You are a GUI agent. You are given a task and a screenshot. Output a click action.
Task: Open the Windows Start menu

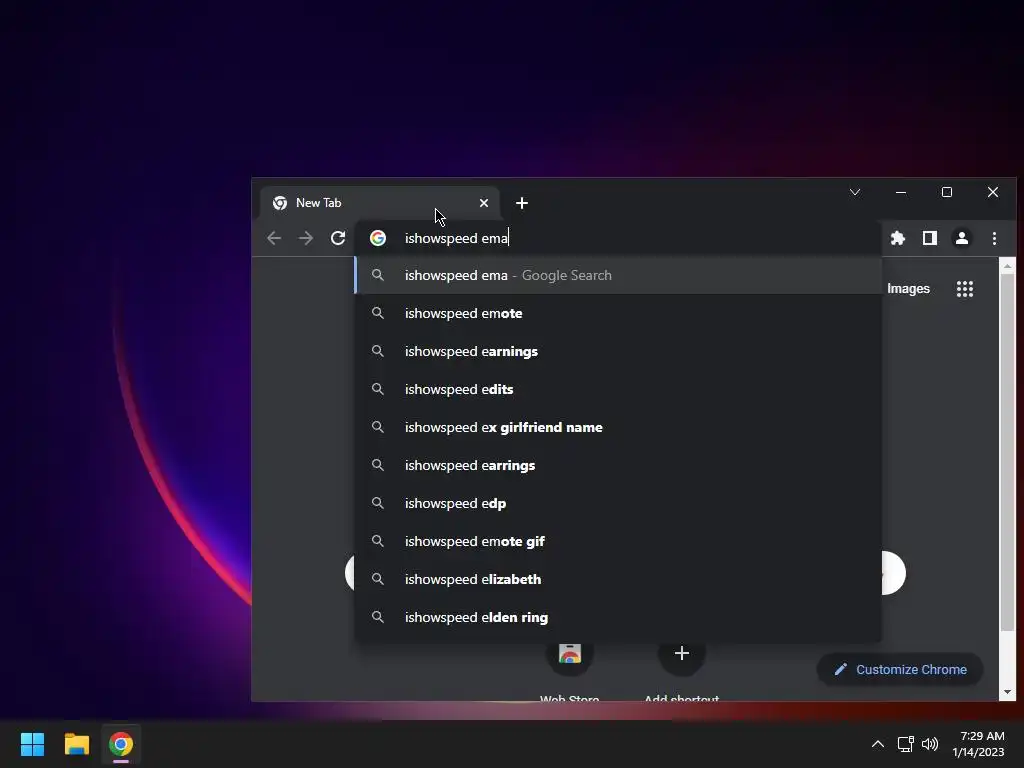click(32, 744)
